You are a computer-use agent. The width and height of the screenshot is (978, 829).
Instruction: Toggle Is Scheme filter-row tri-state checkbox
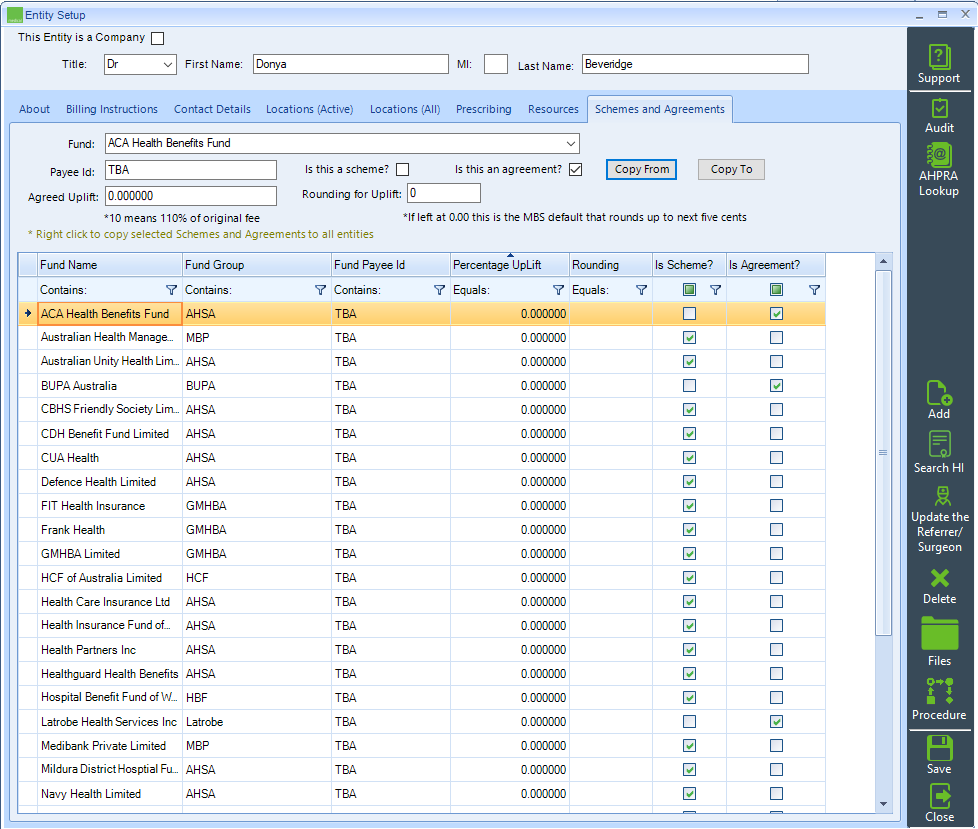click(x=689, y=289)
